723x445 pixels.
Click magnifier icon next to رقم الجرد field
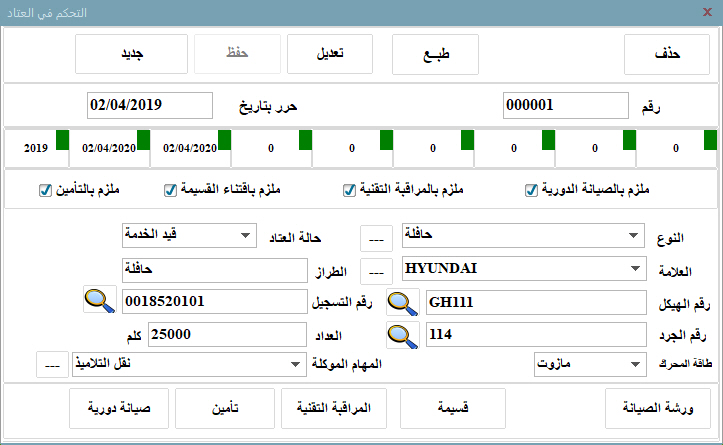point(403,334)
